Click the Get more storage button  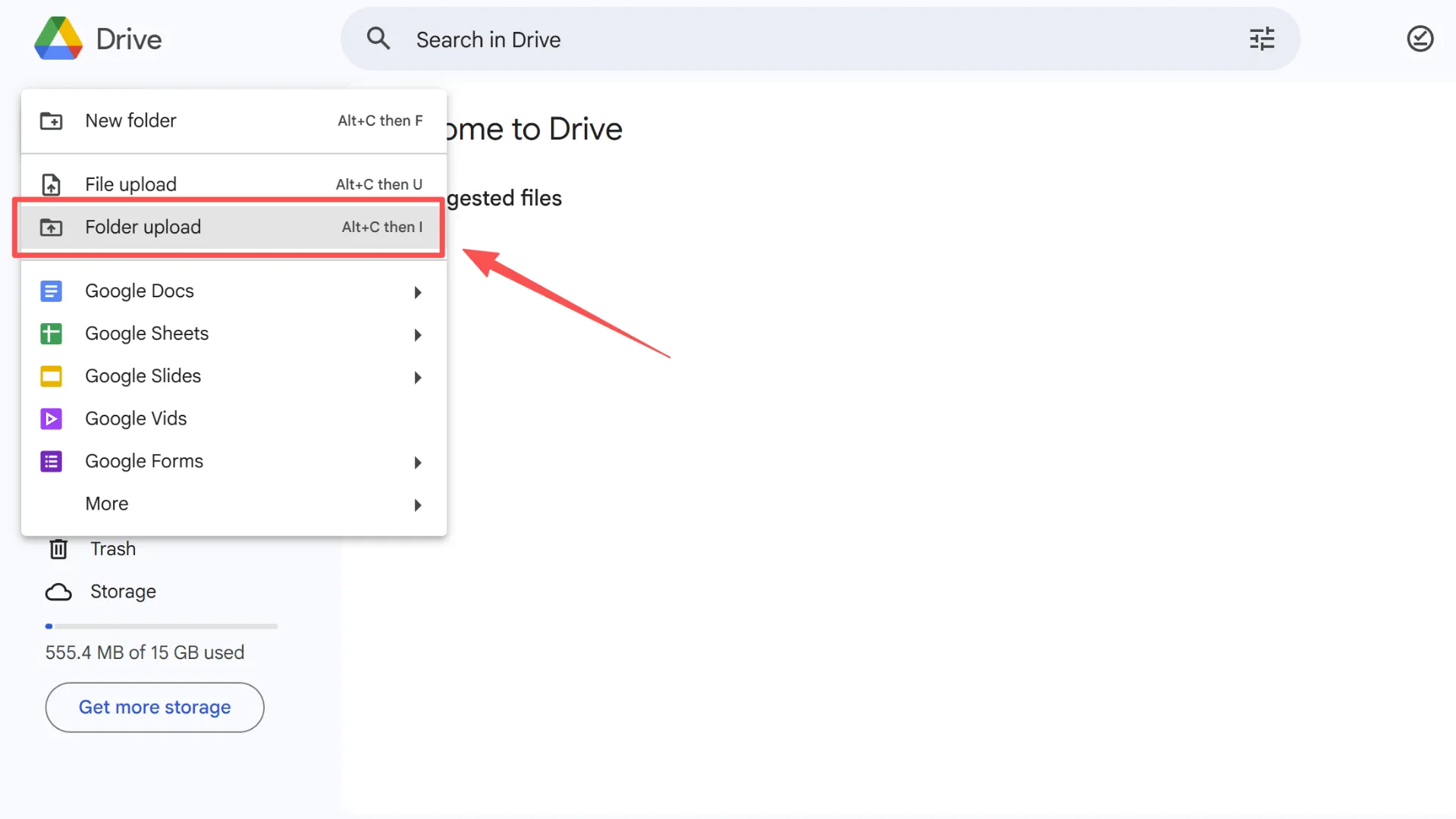point(155,707)
